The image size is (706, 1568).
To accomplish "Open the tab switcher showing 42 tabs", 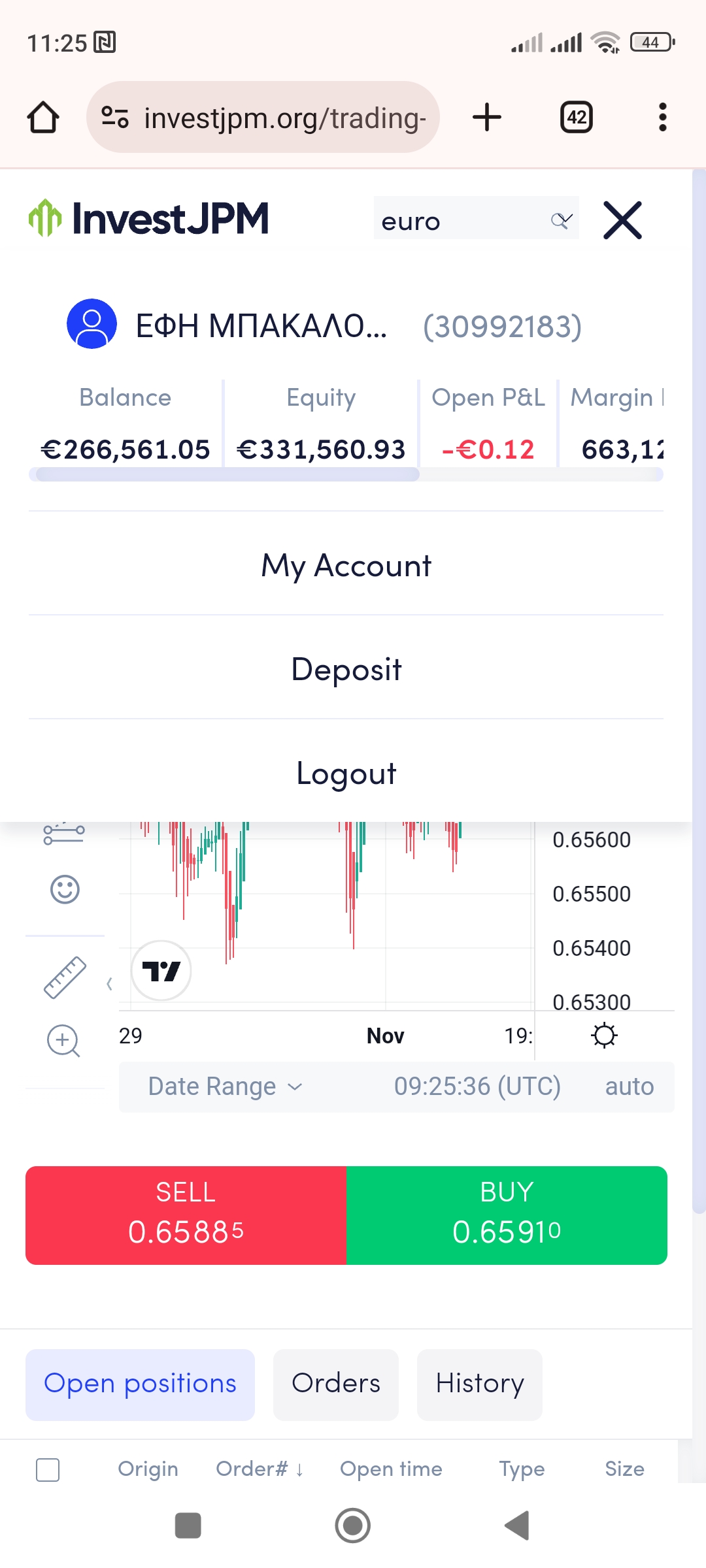I will [x=577, y=118].
